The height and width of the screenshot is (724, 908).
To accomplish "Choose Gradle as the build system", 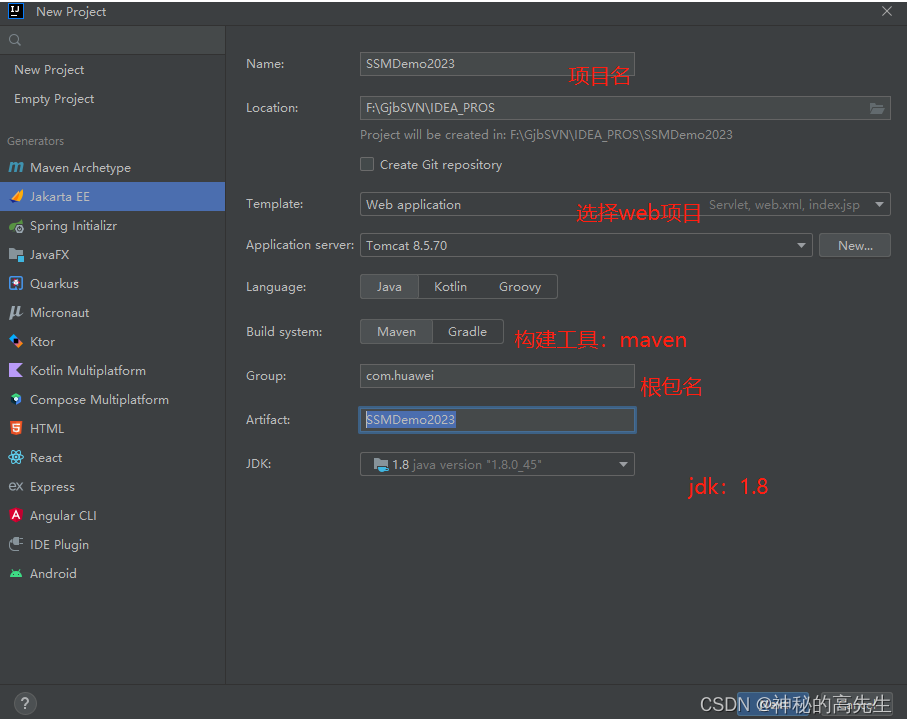I will (x=467, y=332).
